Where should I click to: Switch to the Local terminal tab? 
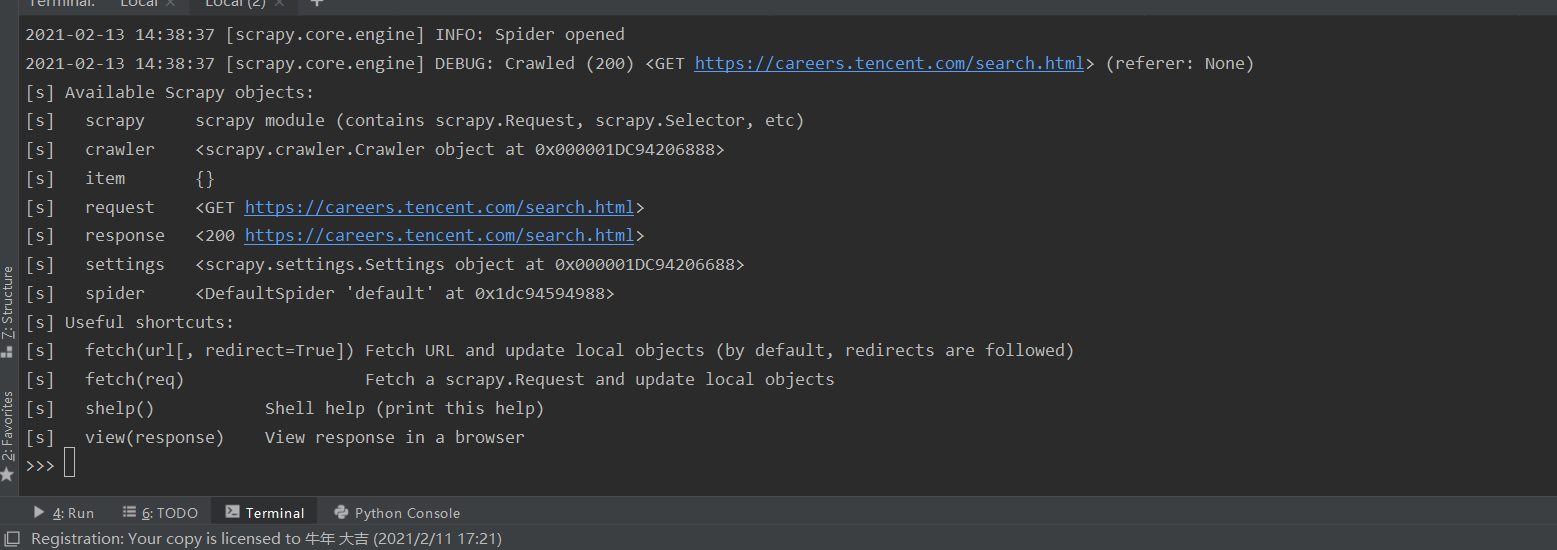click(139, 3)
